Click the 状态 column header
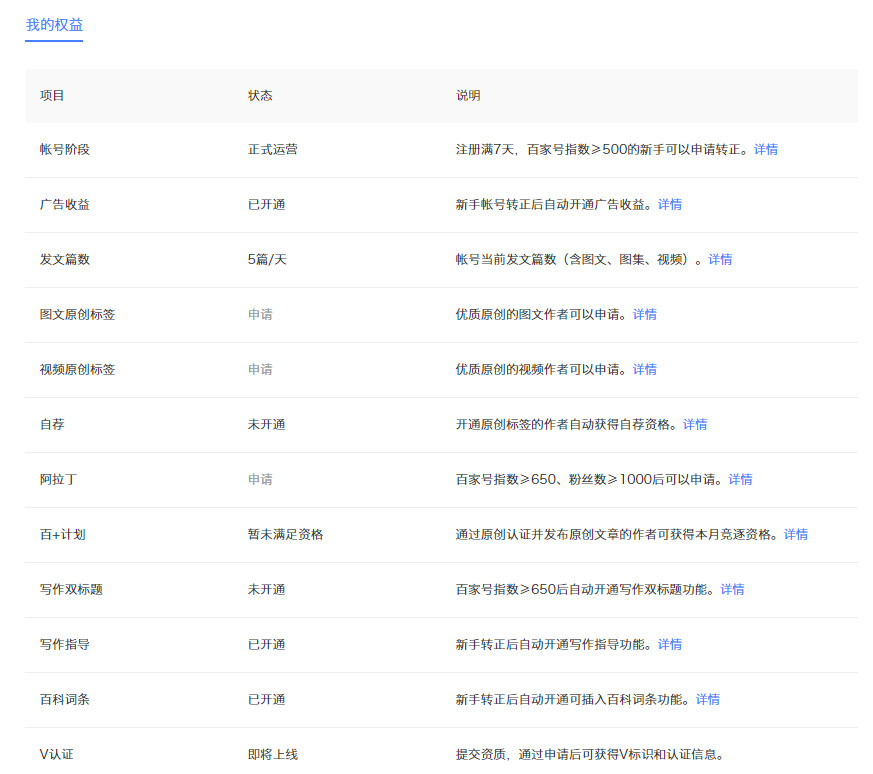 (x=260, y=96)
